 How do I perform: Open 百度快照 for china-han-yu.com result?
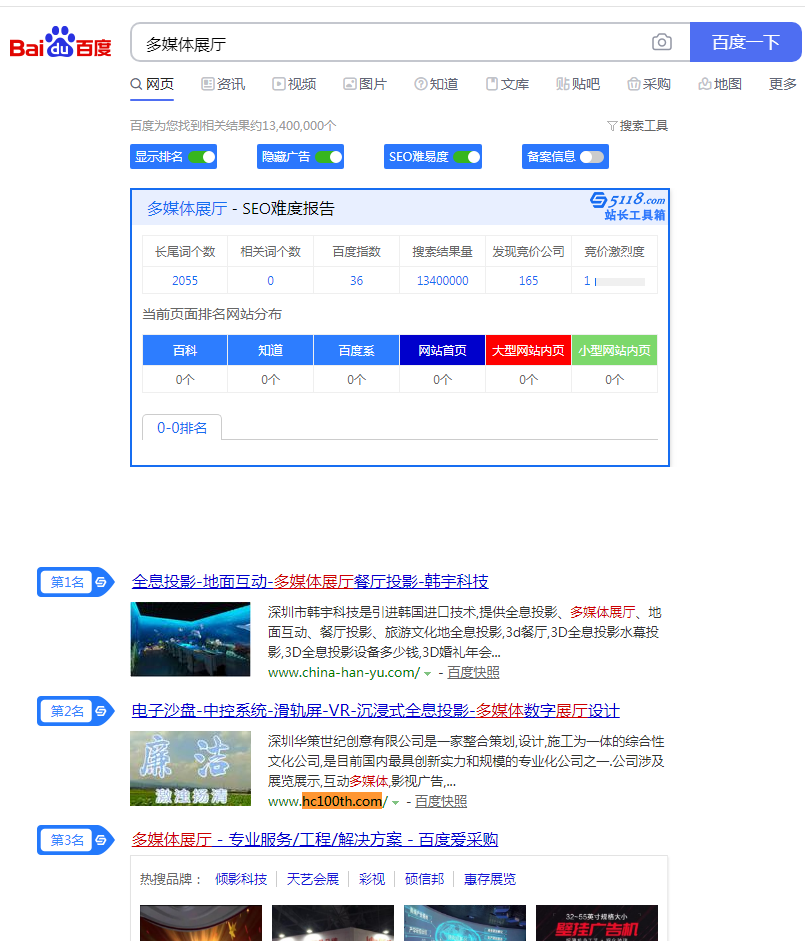pyautogui.click(x=473, y=672)
